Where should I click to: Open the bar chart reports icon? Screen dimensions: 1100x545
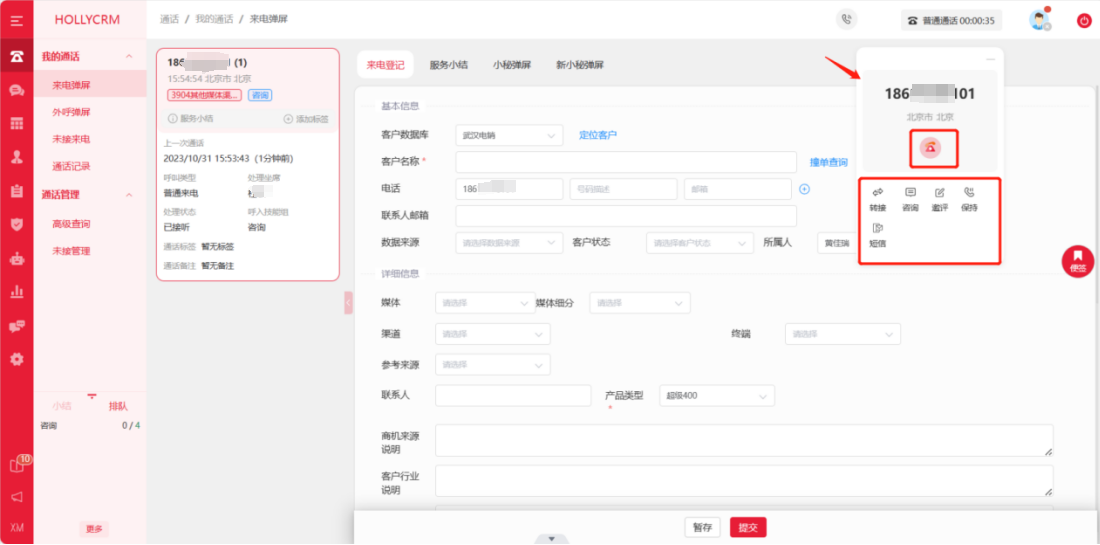[x=17, y=292]
